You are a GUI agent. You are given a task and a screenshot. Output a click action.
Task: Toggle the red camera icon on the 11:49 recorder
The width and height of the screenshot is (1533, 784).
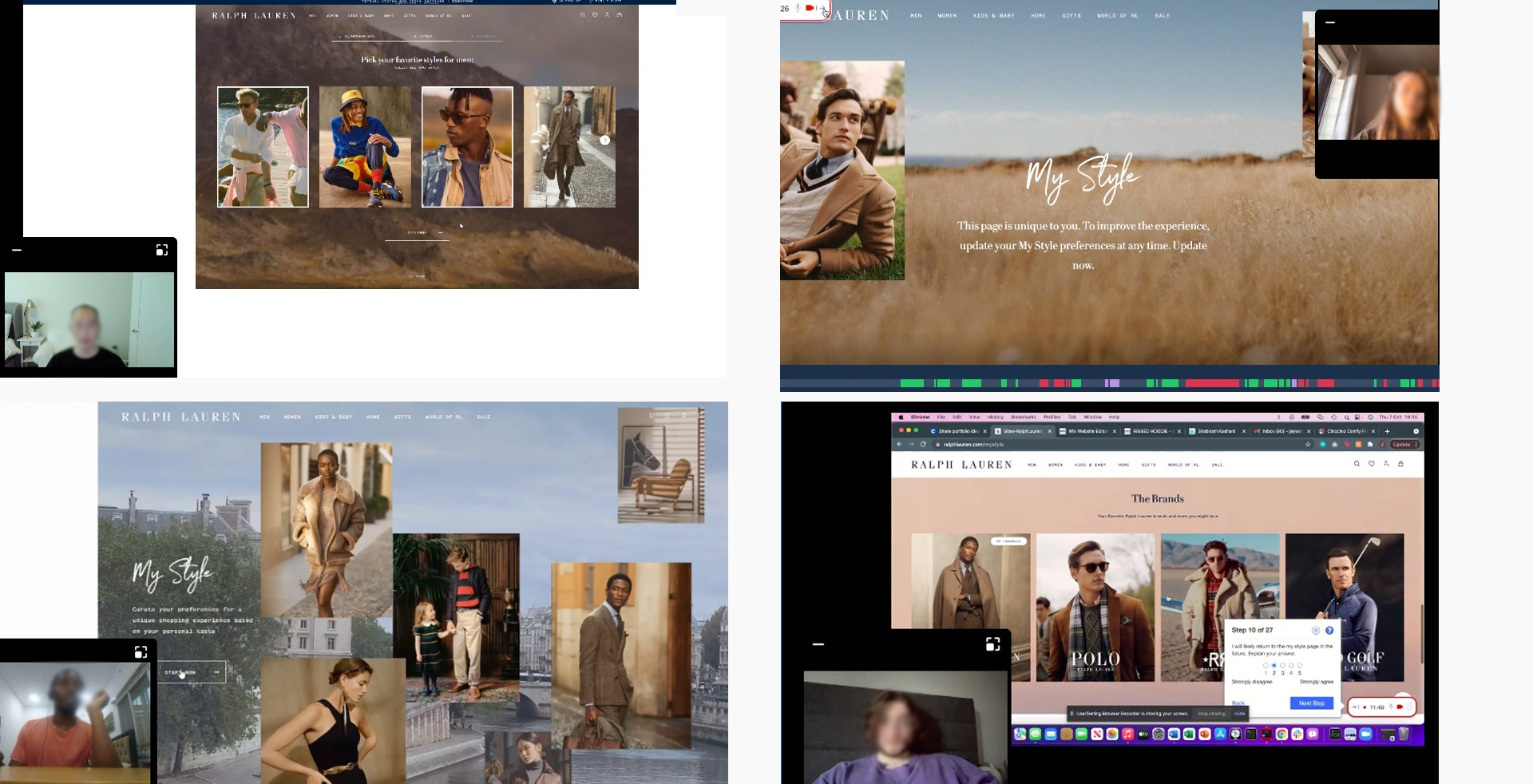[1400, 707]
